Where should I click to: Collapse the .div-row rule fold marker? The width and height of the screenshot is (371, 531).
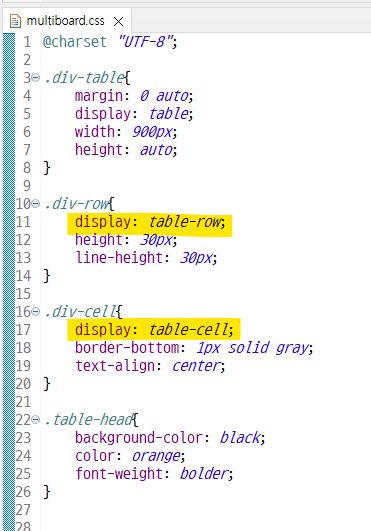tap(36, 204)
